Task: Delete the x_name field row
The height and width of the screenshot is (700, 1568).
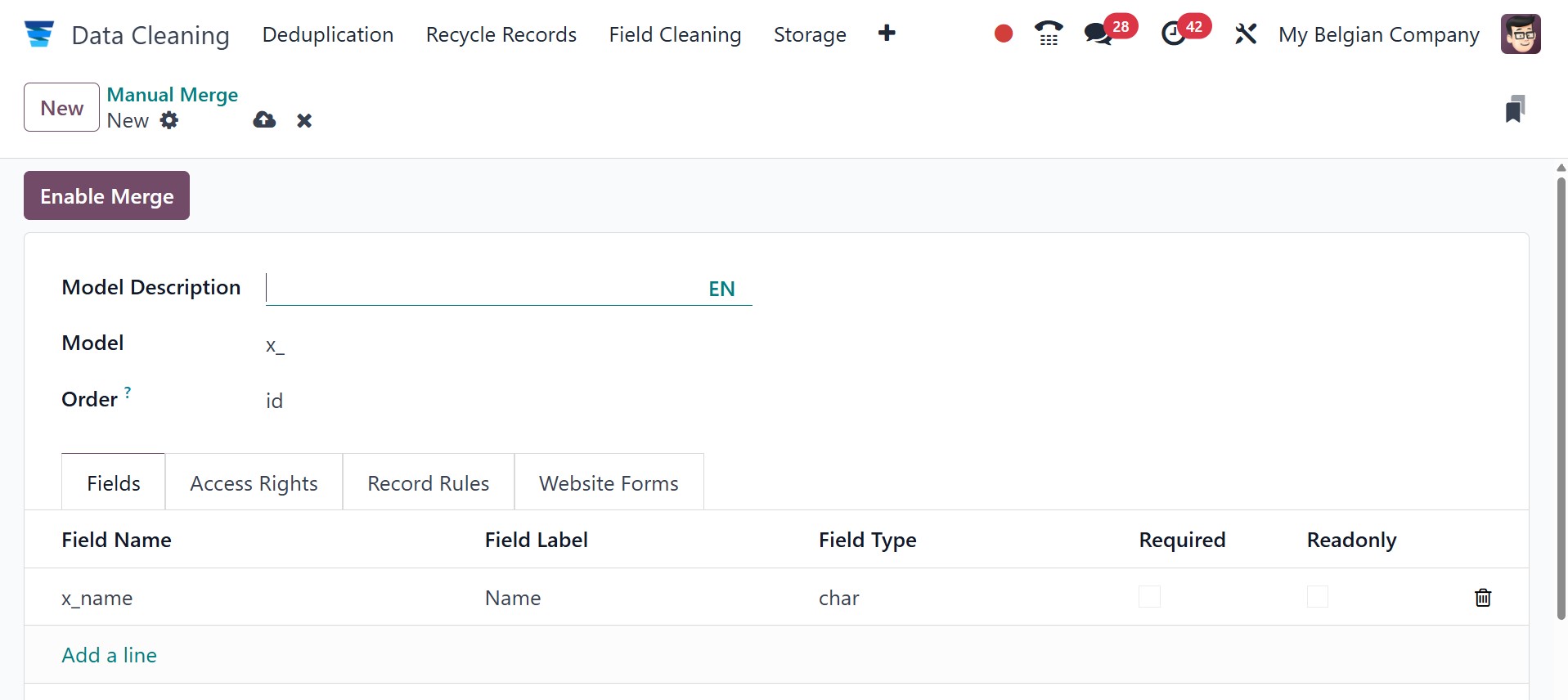Action: click(x=1482, y=598)
